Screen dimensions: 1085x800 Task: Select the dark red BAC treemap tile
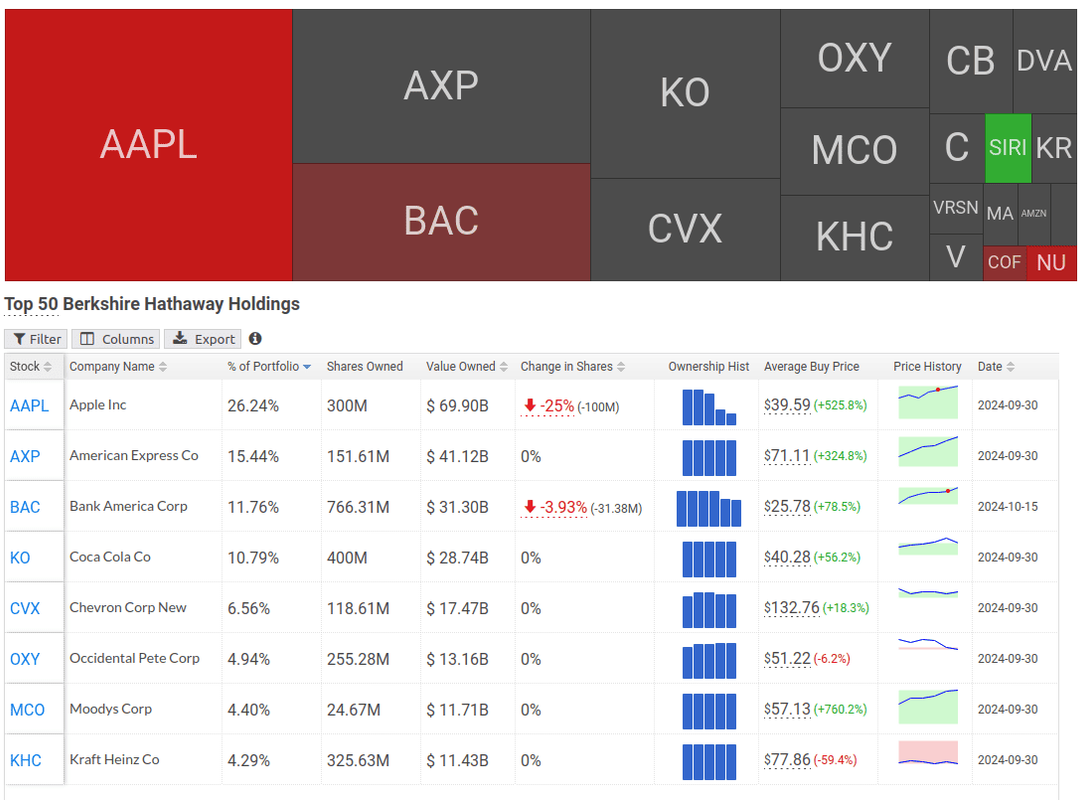click(x=441, y=222)
